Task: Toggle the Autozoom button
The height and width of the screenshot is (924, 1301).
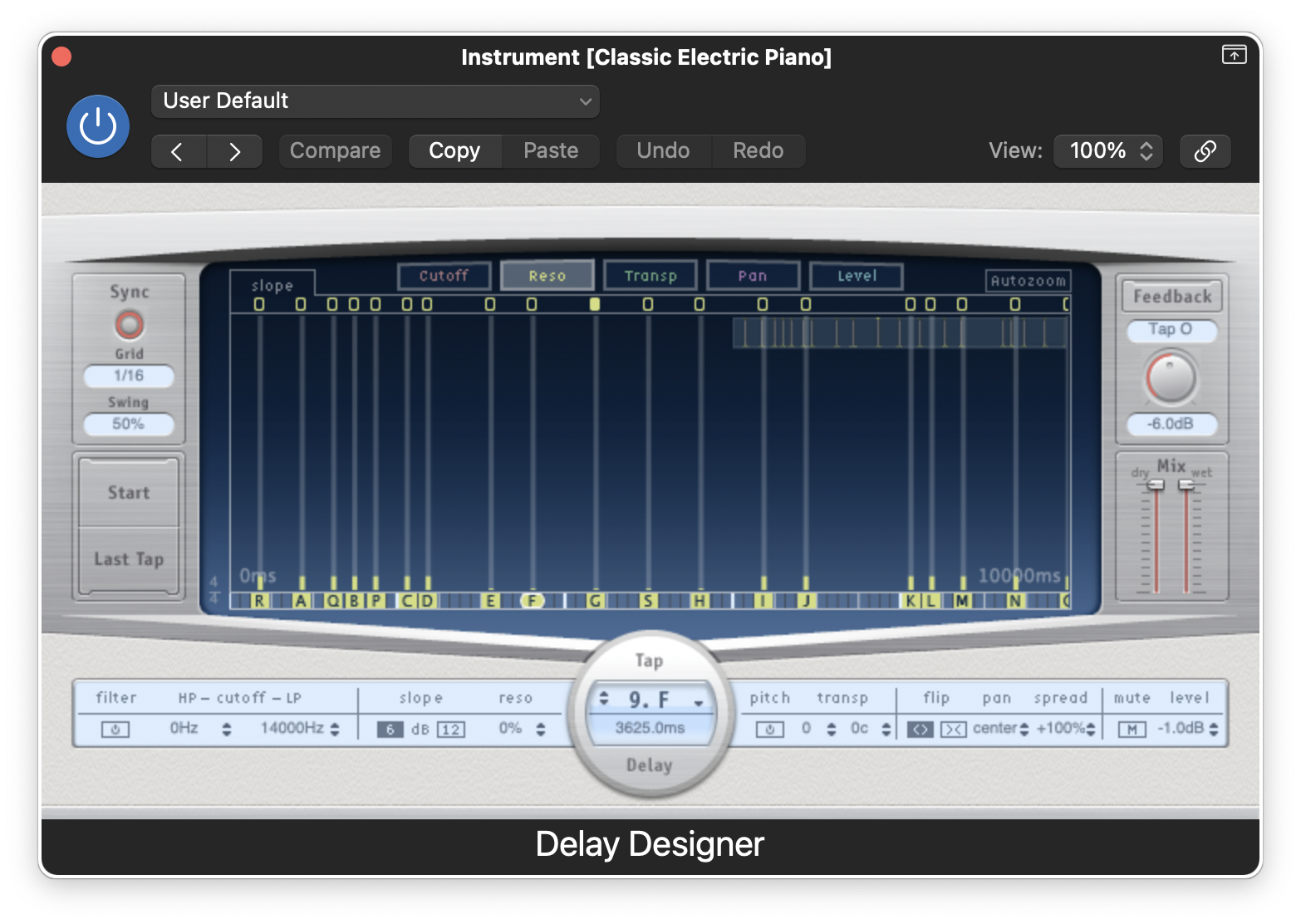Action: (x=1028, y=281)
